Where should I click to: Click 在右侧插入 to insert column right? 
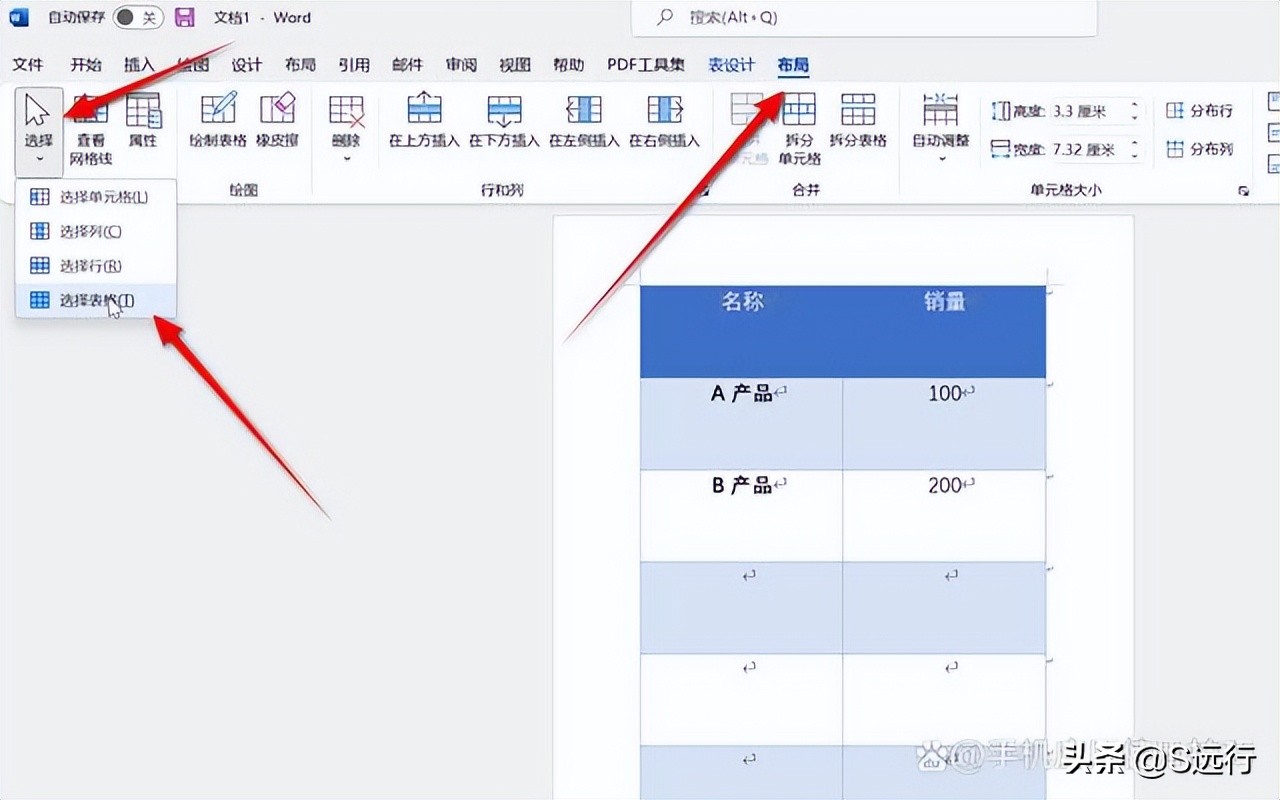(664, 122)
